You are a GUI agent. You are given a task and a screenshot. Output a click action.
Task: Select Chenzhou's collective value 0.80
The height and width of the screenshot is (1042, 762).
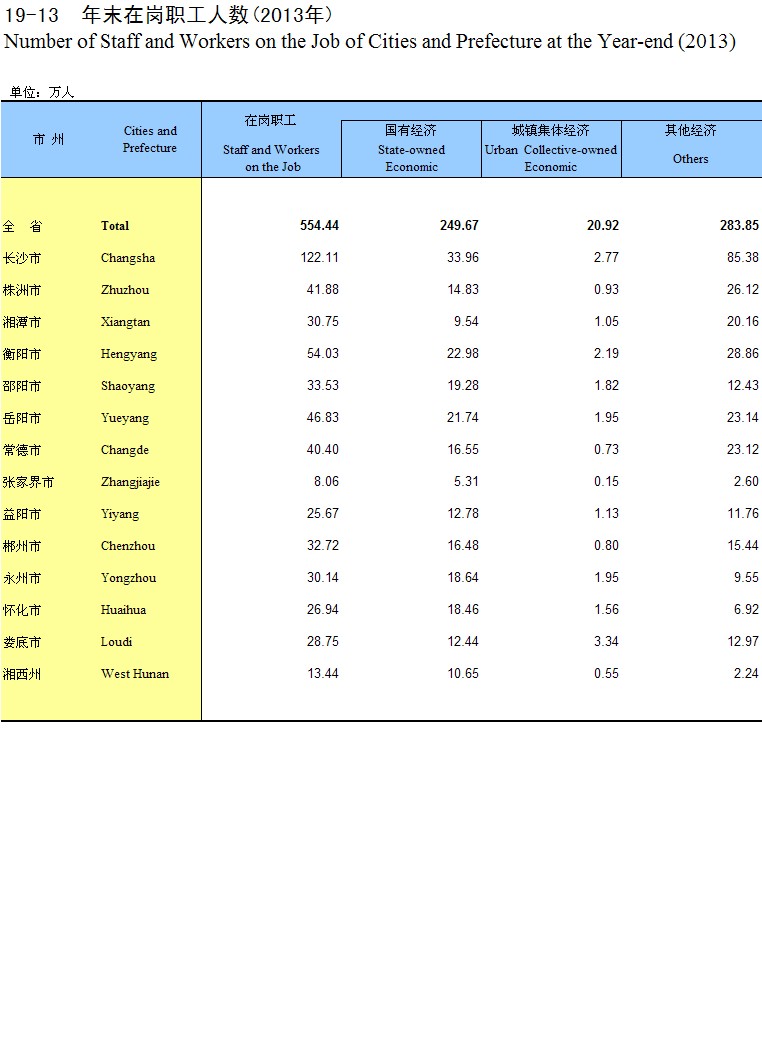click(x=606, y=545)
